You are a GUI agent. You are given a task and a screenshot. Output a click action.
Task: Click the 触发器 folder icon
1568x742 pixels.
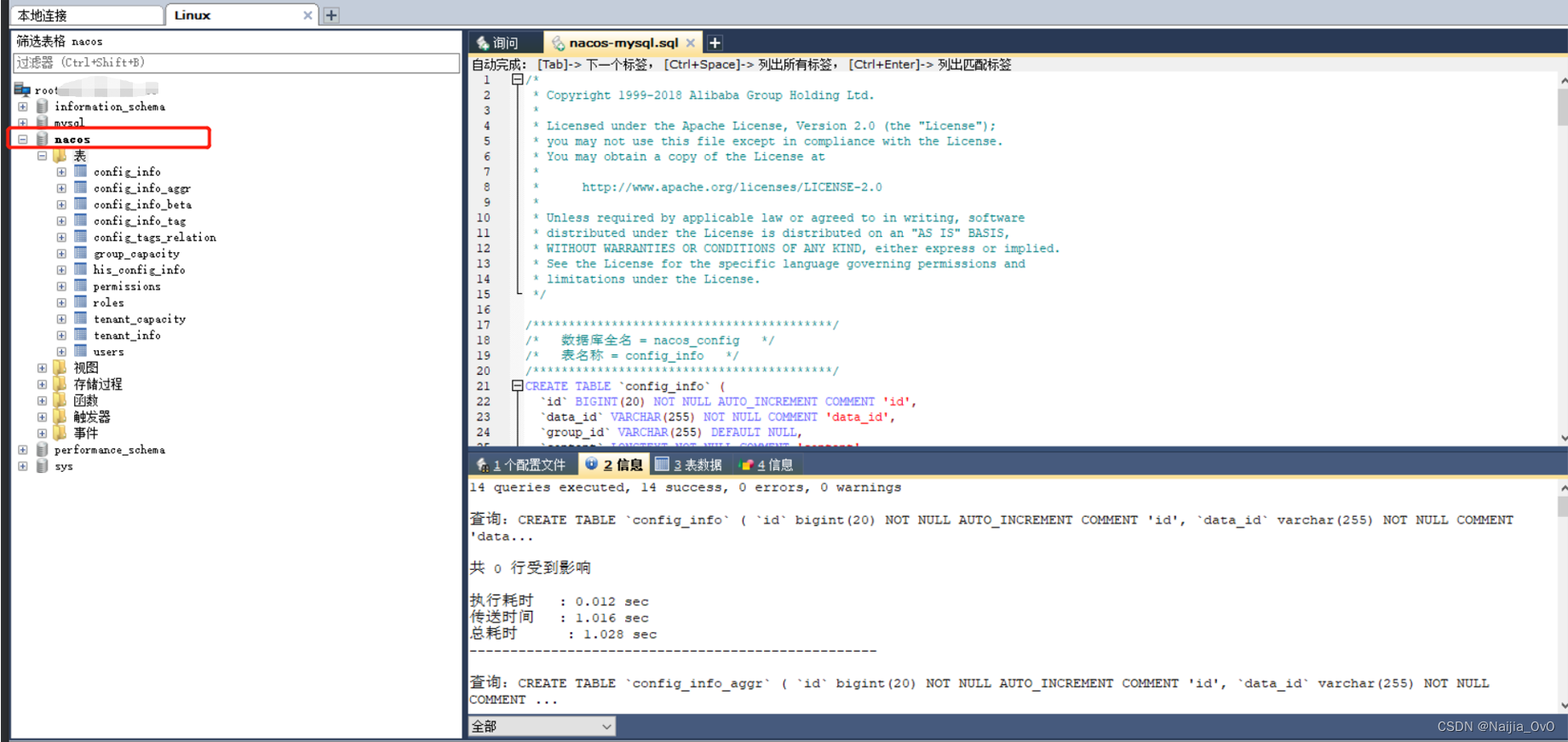[60, 417]
